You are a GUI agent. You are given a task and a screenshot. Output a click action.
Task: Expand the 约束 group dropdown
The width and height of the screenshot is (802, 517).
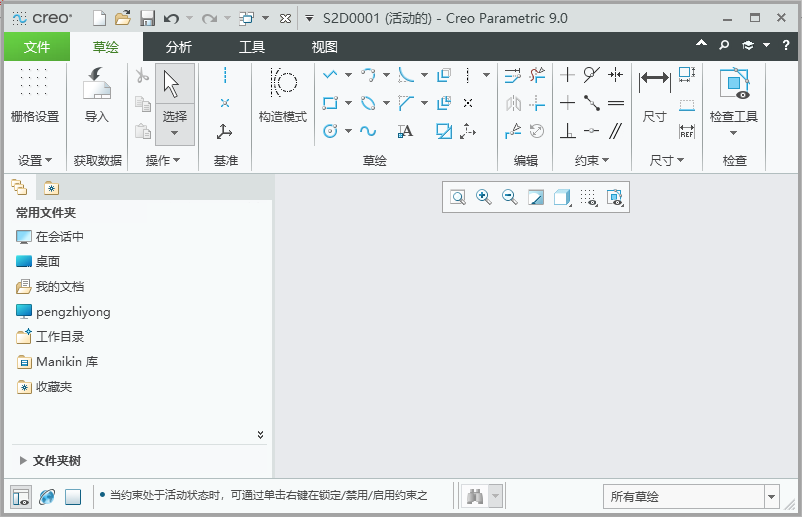(x=591, y=161)
